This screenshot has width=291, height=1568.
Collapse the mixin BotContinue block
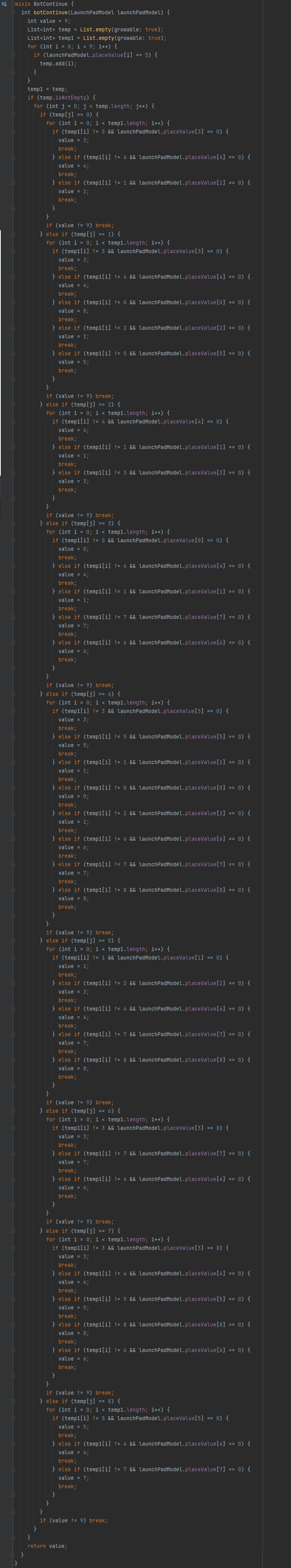[x=12, y=3]
